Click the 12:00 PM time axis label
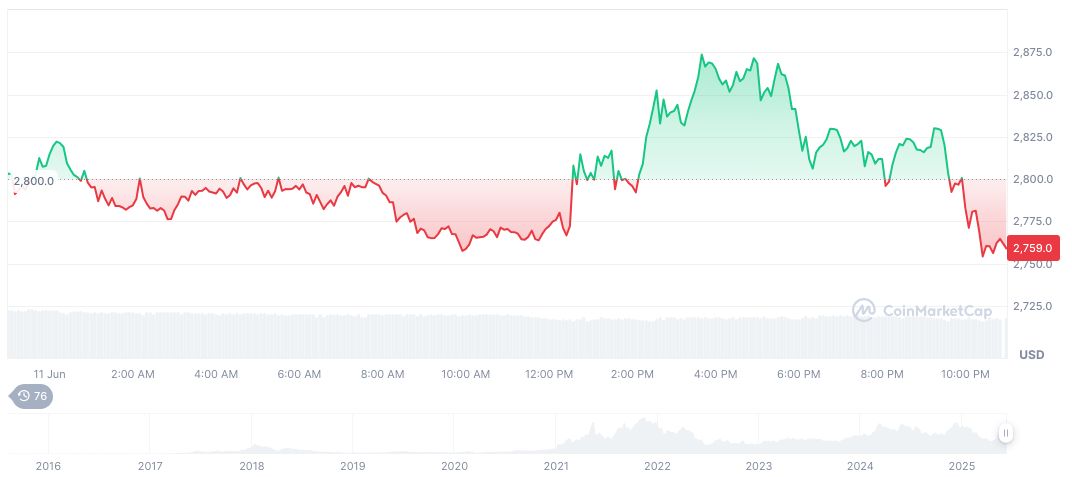Image resolution: width=1072 pixels, height=477 pixels. (549, 374)
